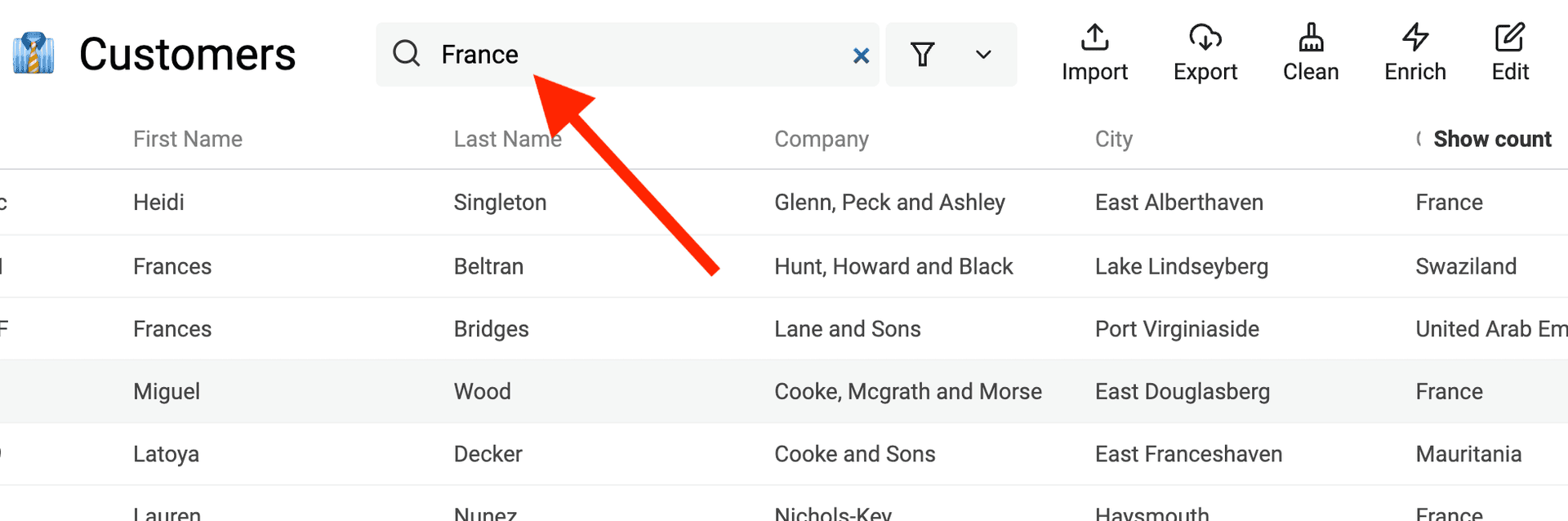
Task: Sort by the Last Name column header
Action: 507,140
